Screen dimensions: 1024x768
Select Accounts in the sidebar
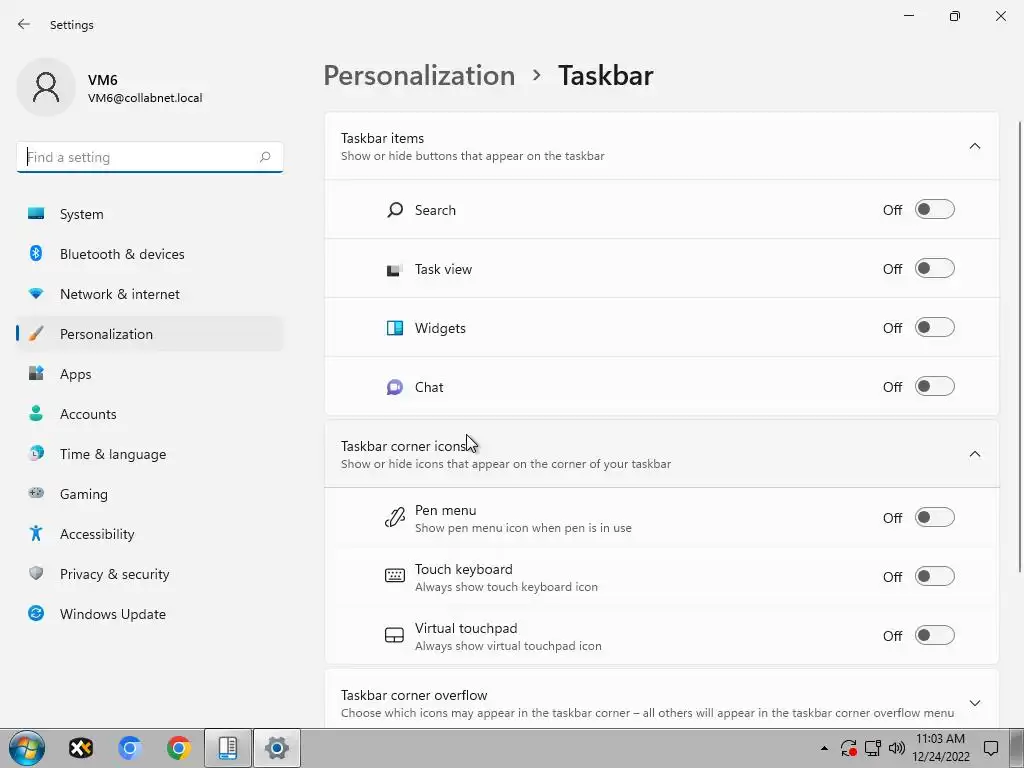point(150,413)
